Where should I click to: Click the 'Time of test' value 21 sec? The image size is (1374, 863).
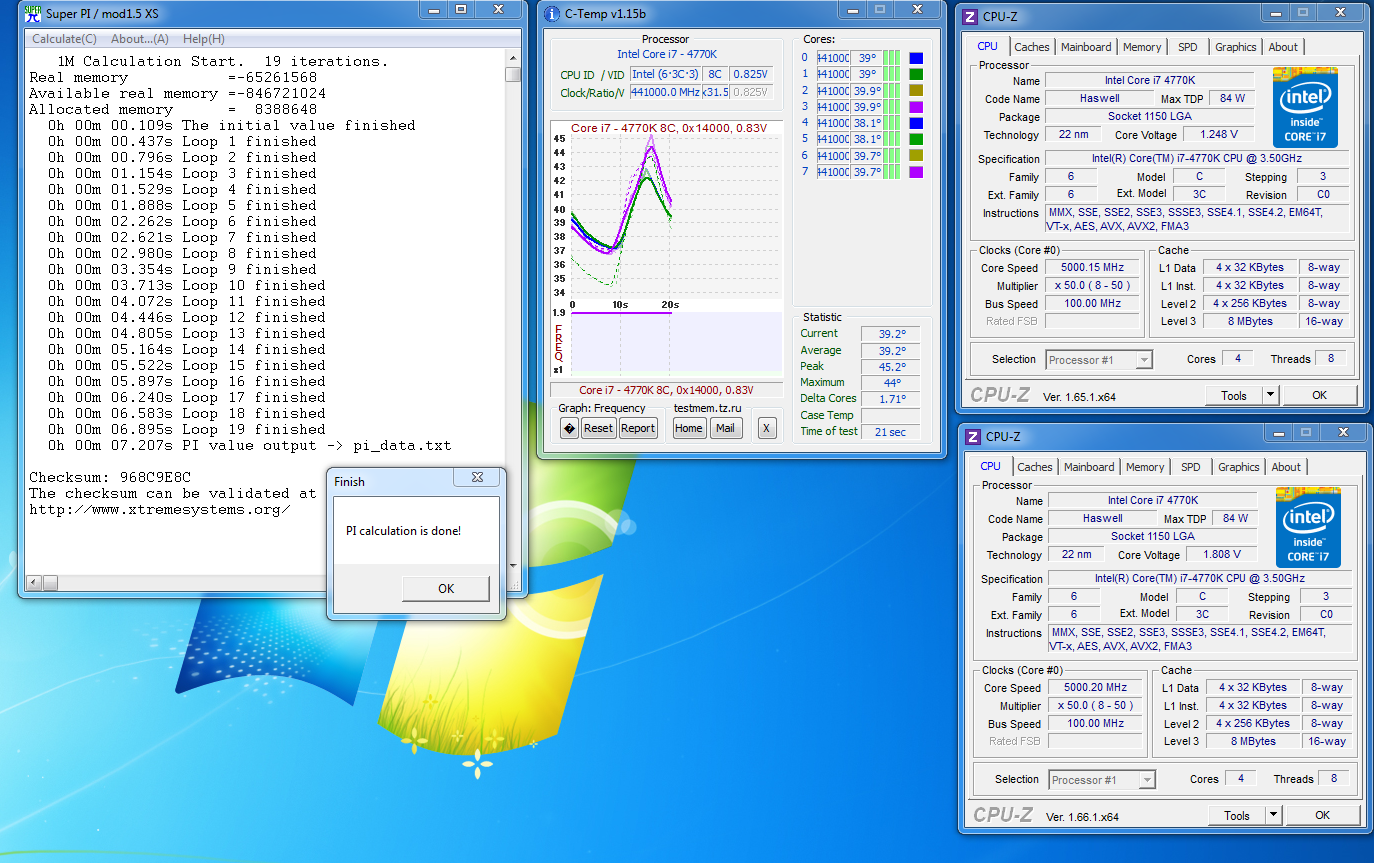[890, 432]
